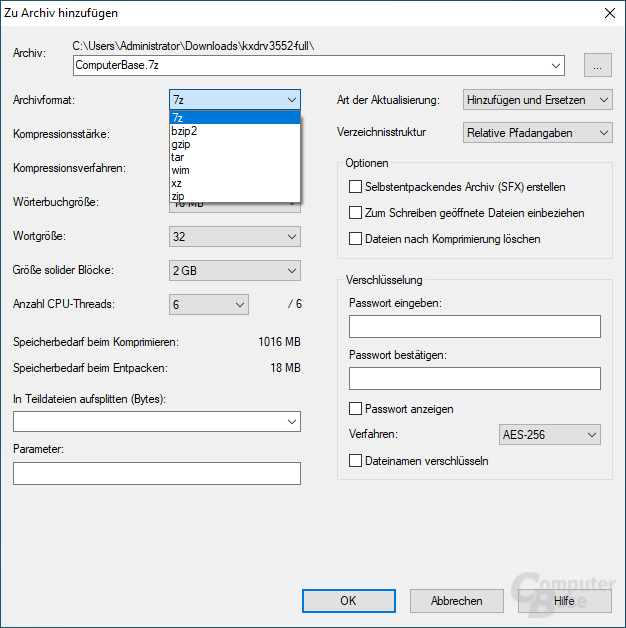Click the Kompressionsstärke label
The image size is (626, 628).
click(61, 134)
